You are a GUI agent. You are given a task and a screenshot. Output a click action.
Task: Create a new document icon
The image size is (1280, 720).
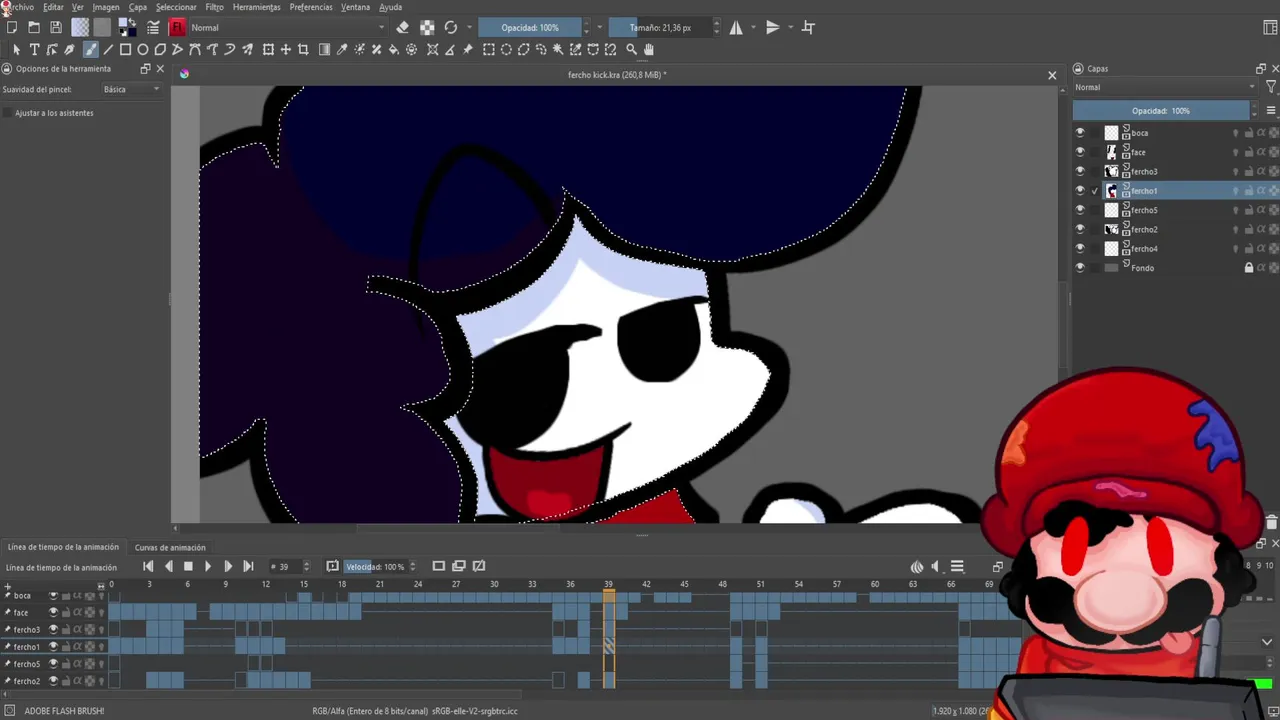point(12,27)
